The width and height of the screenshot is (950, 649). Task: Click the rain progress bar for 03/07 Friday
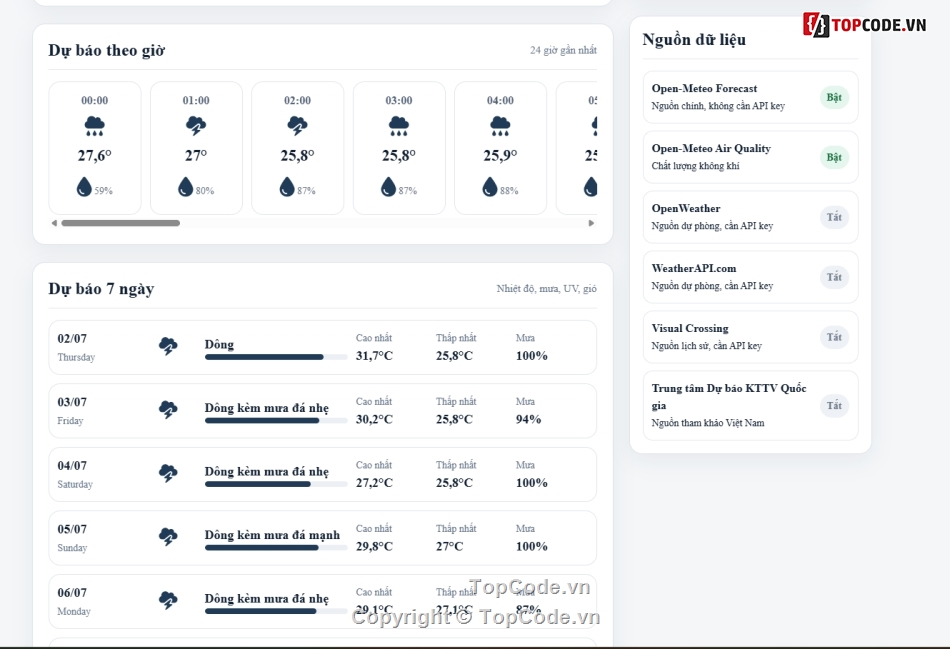point(276,421)
